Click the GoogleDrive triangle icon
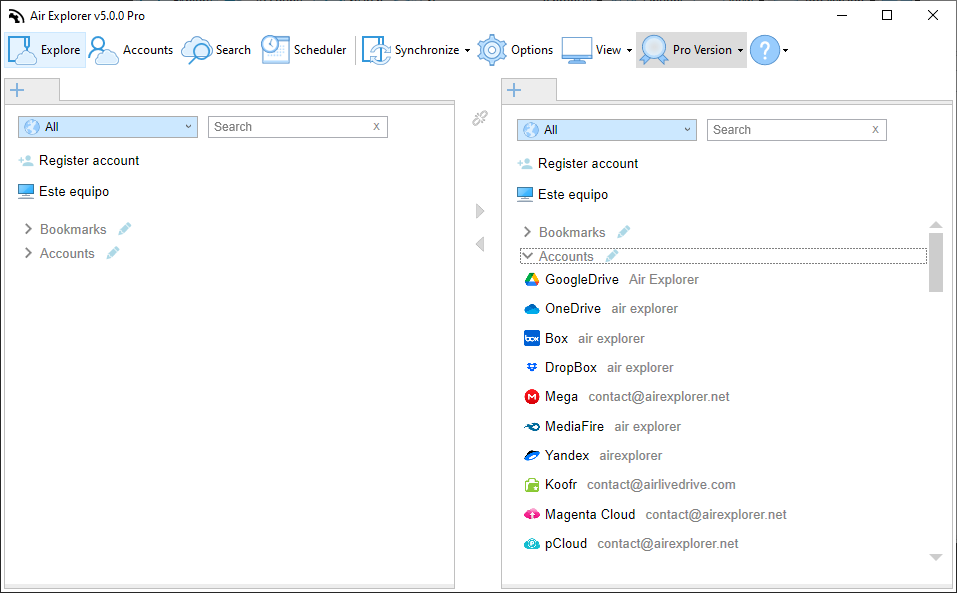 (532, 279)
